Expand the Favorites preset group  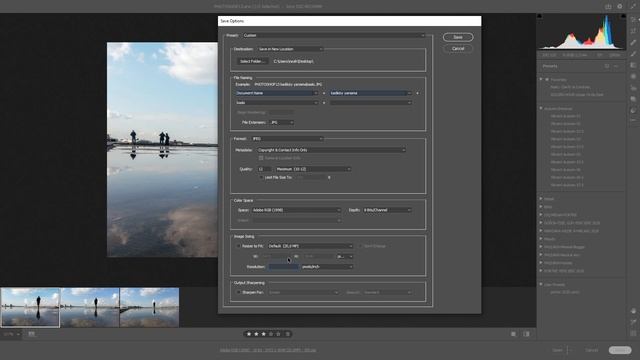pyautogui.click(x=541, y=79)
